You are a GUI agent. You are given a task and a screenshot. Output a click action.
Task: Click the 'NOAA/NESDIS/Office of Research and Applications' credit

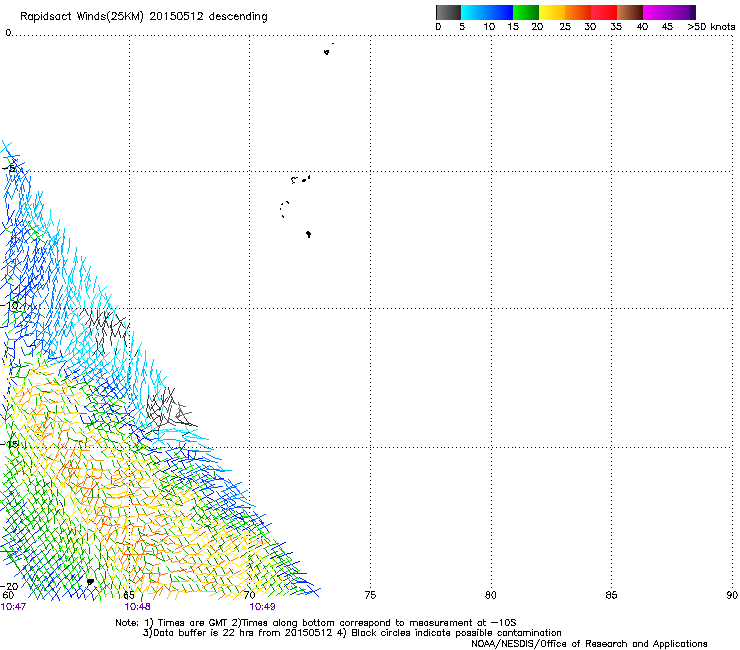pos(589,644)
